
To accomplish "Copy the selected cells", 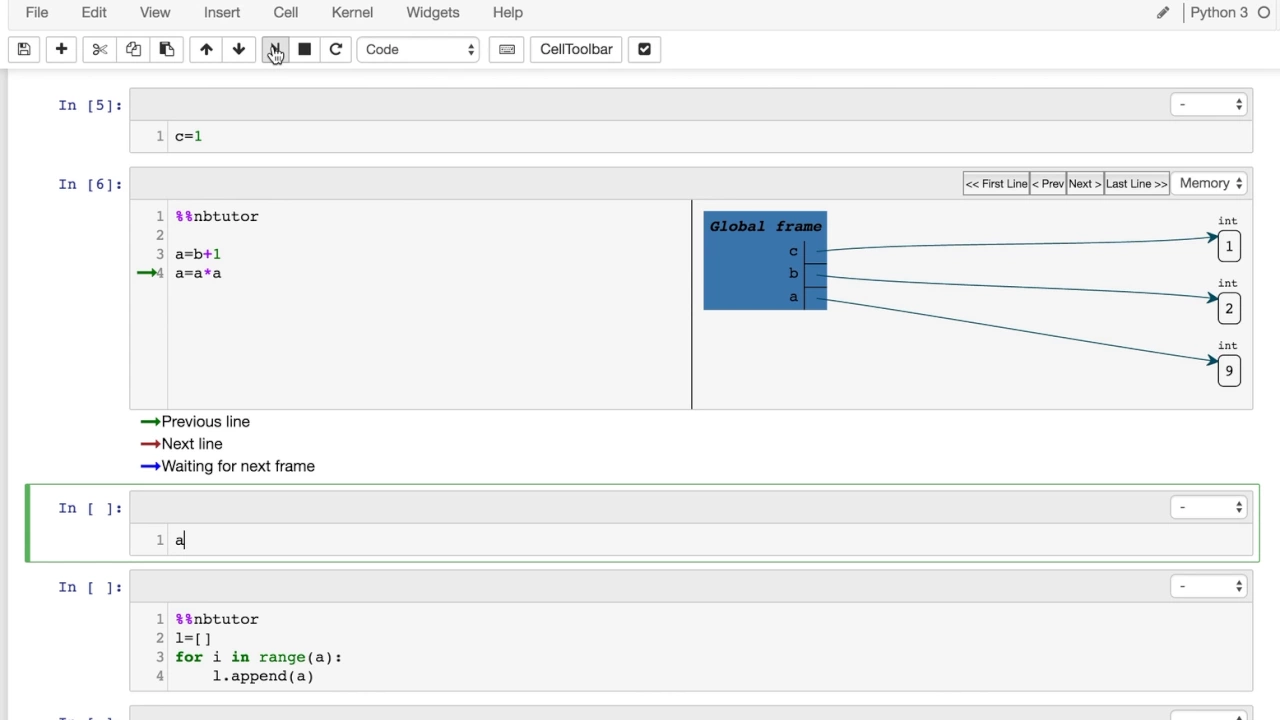I will tap(133, 49).
